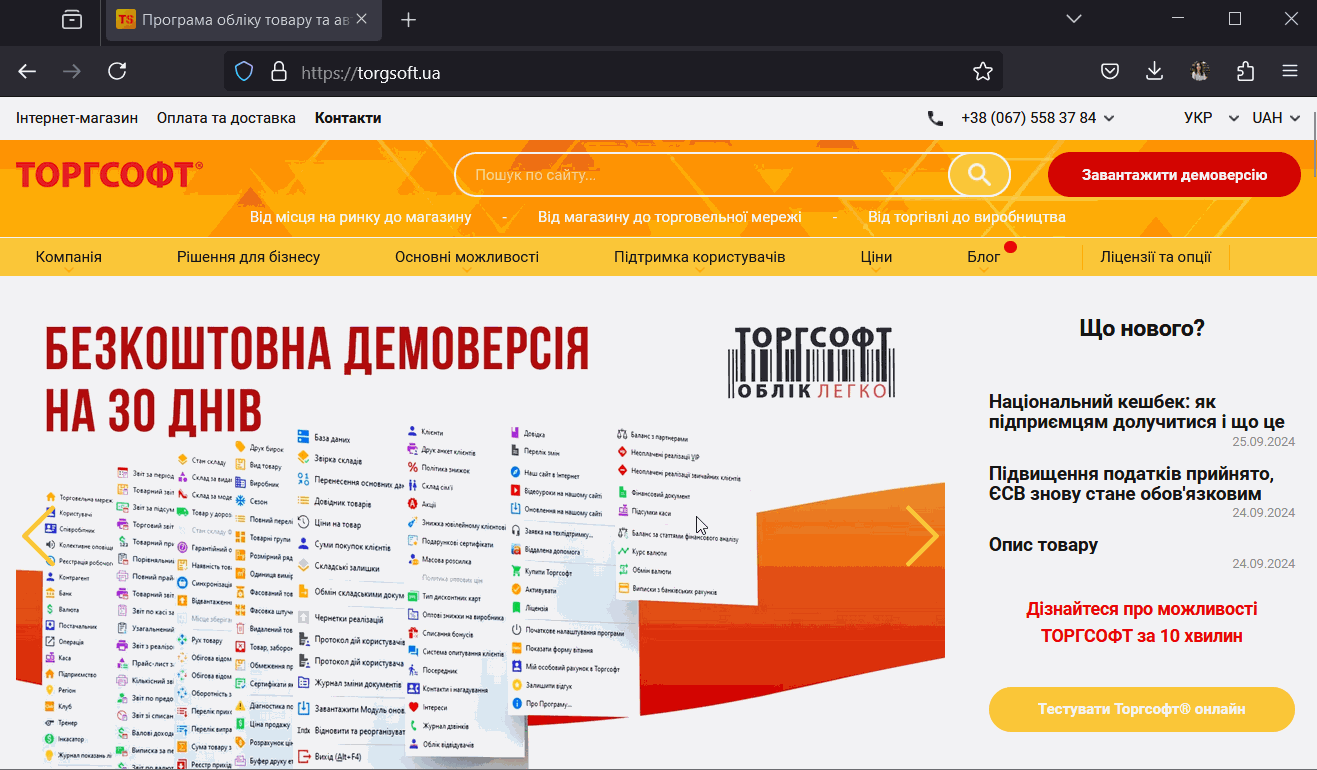Viewport: 1317px width, 770px height.
Task: Click the next-slide arrow on the carousel
Action: 922,536
